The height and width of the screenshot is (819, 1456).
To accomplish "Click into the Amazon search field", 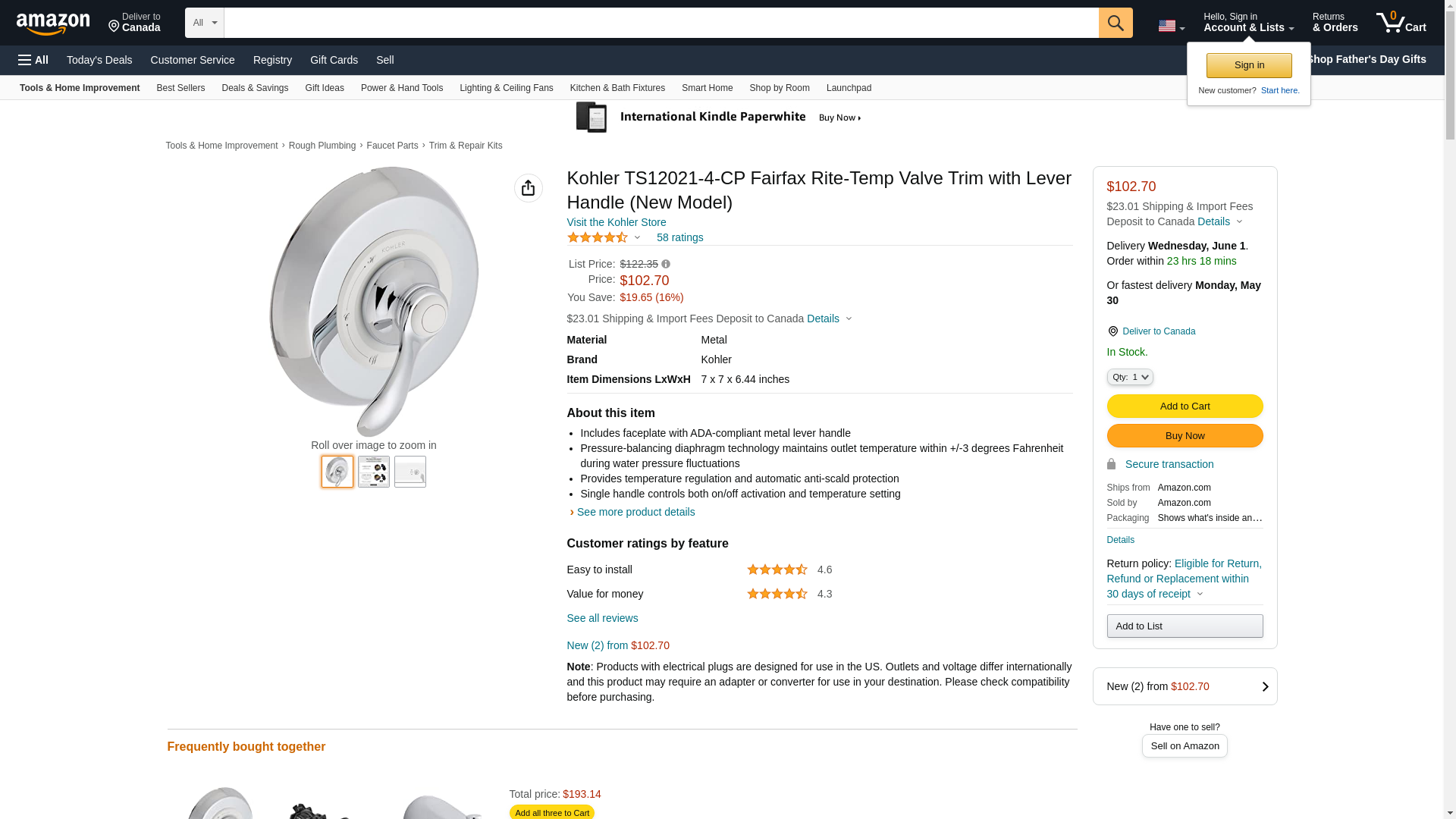I will click(661, 23).
